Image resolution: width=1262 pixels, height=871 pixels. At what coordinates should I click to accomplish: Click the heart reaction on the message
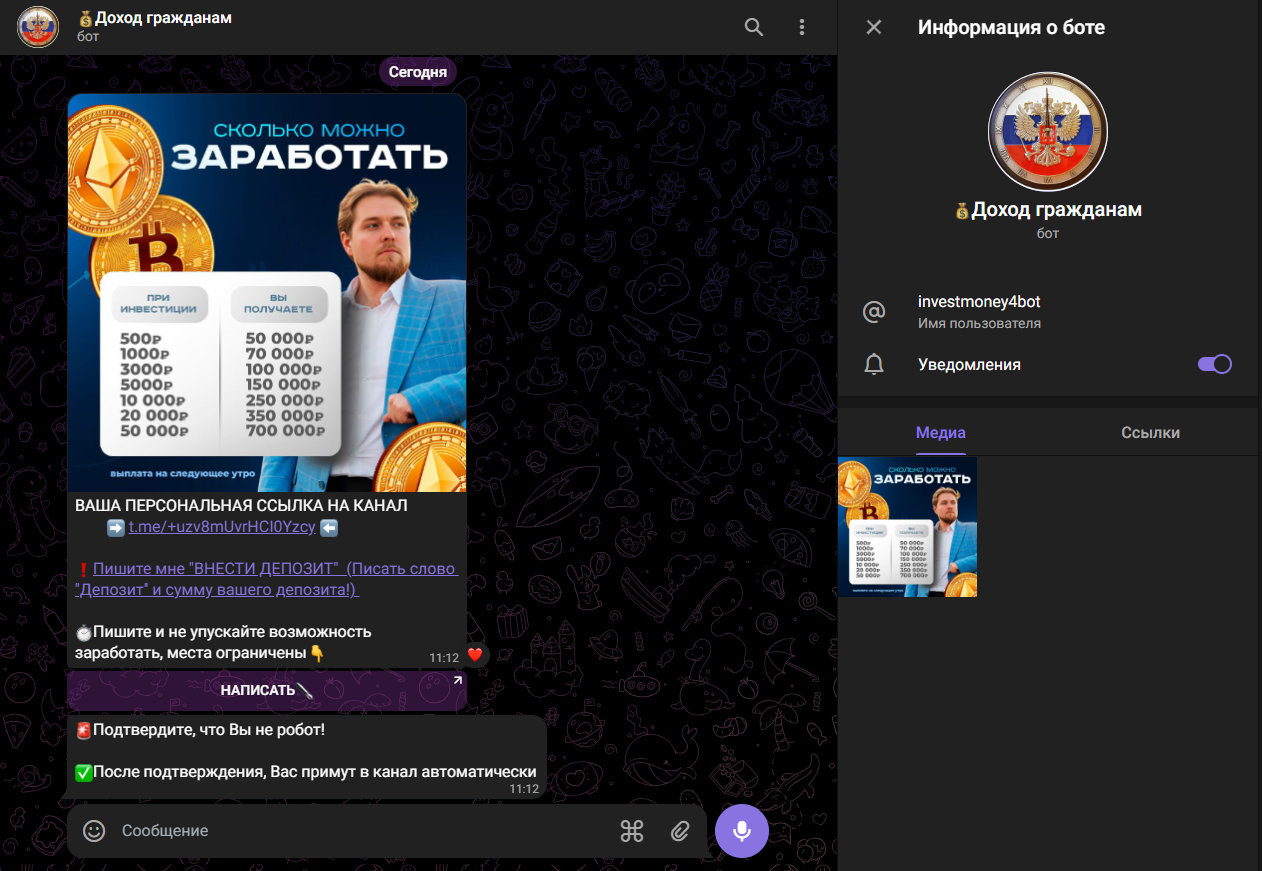click(475, 655)
